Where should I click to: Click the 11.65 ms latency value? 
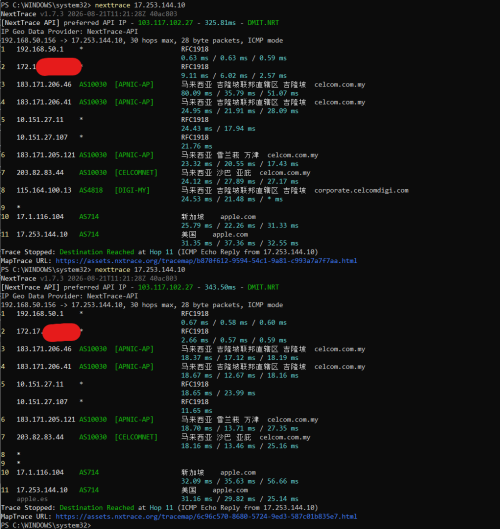[x=197, y=411]
